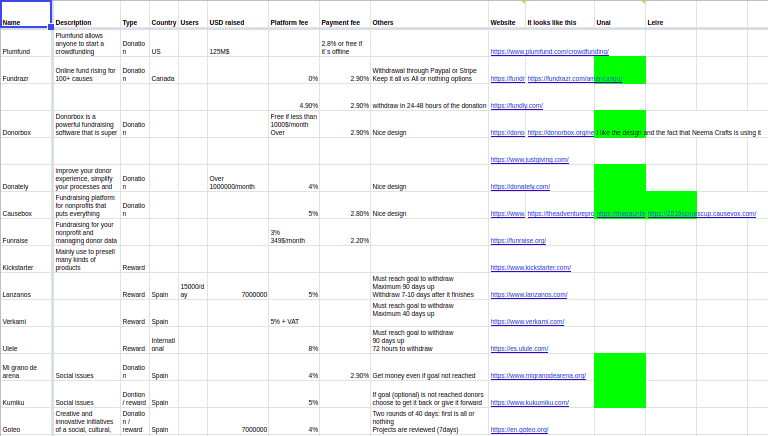
Task: Select the Canada country cell
Action: tap(164, 70)
